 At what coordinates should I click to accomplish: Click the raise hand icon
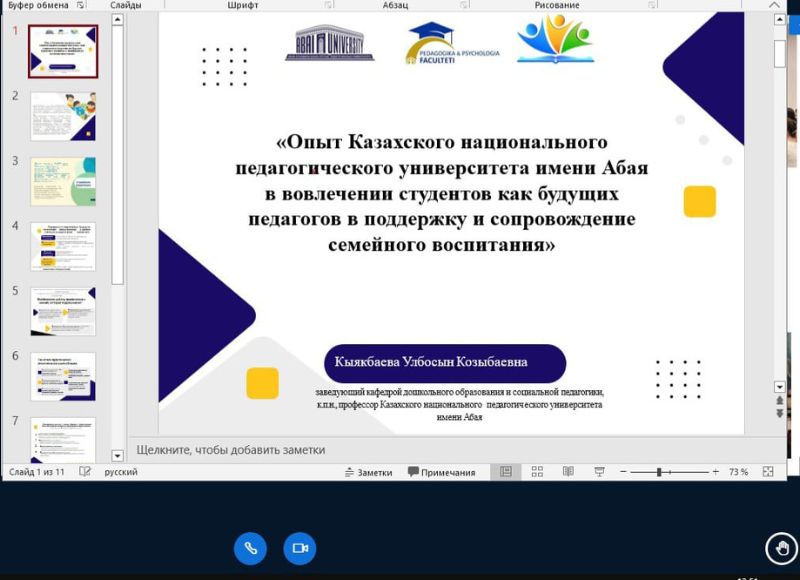click(780, 547)
